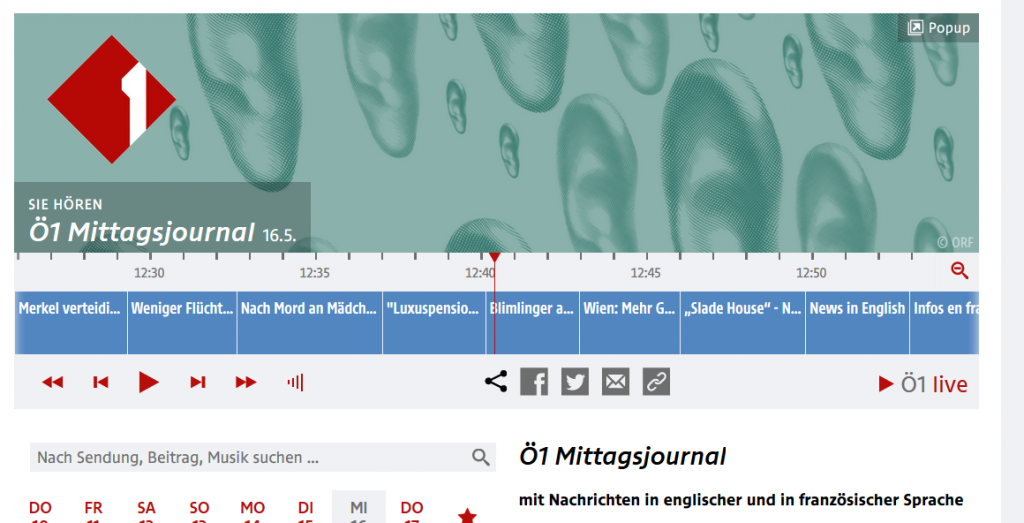Open the volume level control
This screenshot has width=1024, height=523.
[295, 383]
